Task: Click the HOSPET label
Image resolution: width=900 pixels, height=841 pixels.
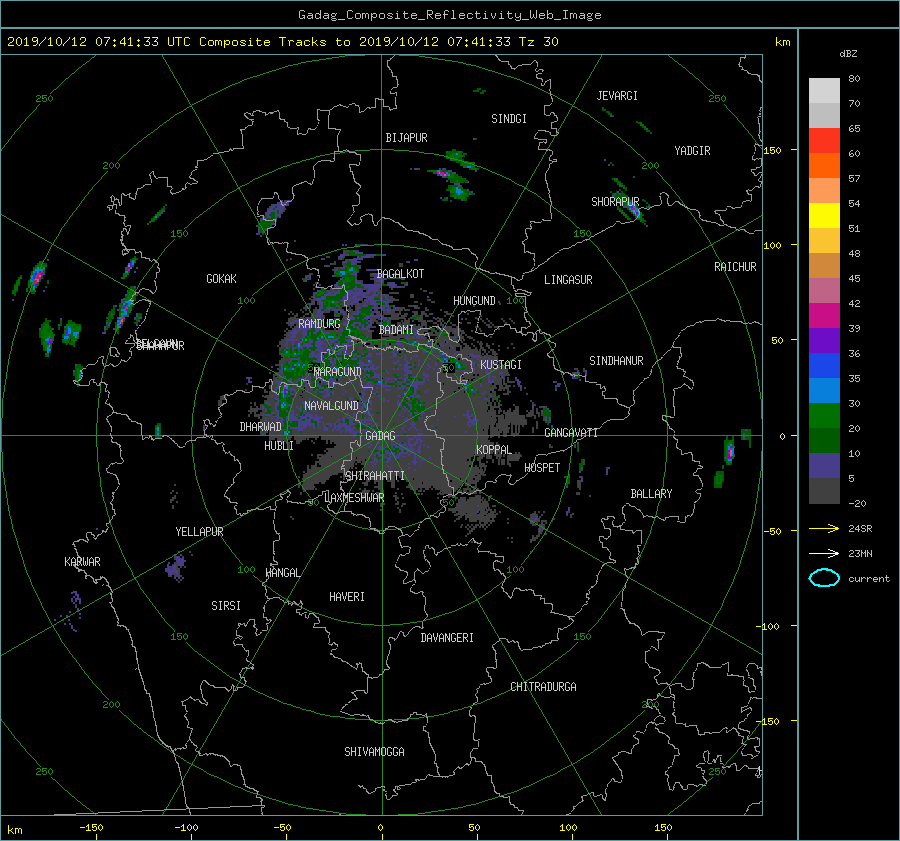Action: pyautogui.click(x=542, y=468)
